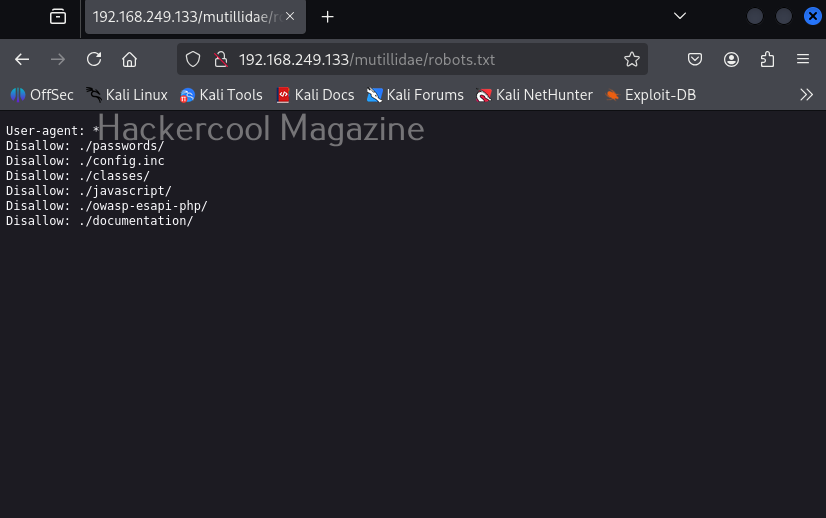Go to the browser home page

[129, 60]
